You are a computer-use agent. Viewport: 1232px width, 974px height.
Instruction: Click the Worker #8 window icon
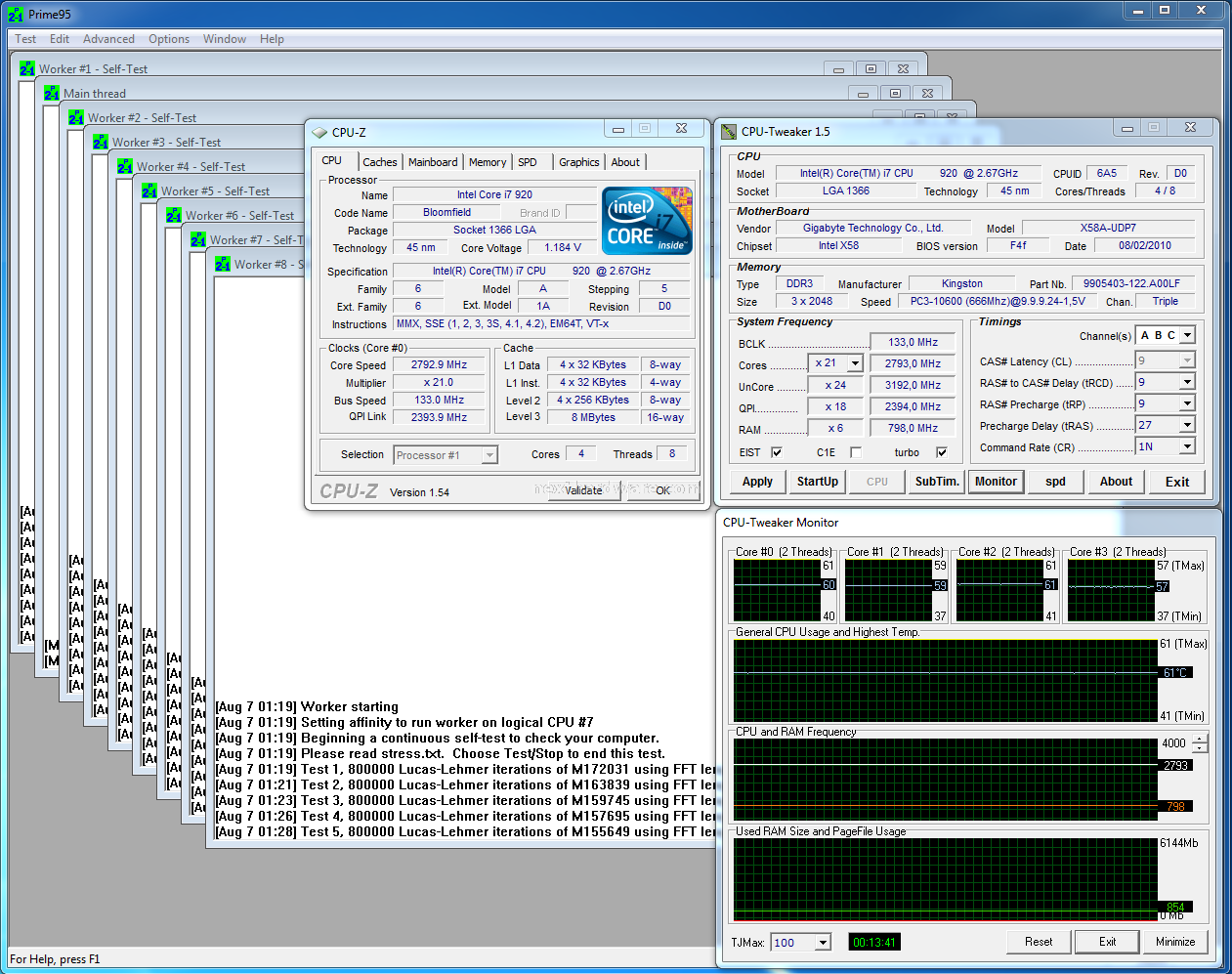click(223, 264)
